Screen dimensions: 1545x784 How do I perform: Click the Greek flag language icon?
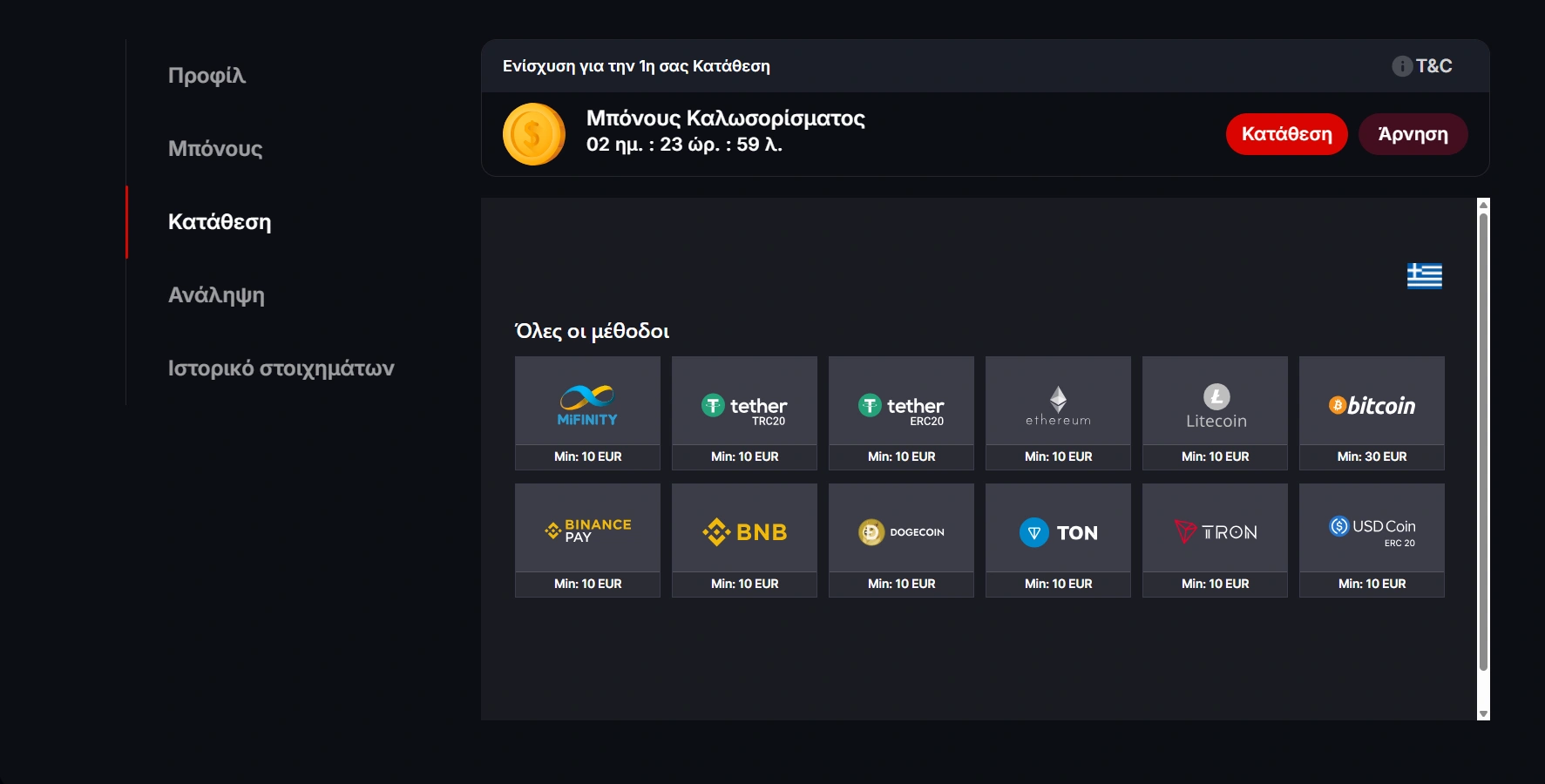click(1425, 276)
